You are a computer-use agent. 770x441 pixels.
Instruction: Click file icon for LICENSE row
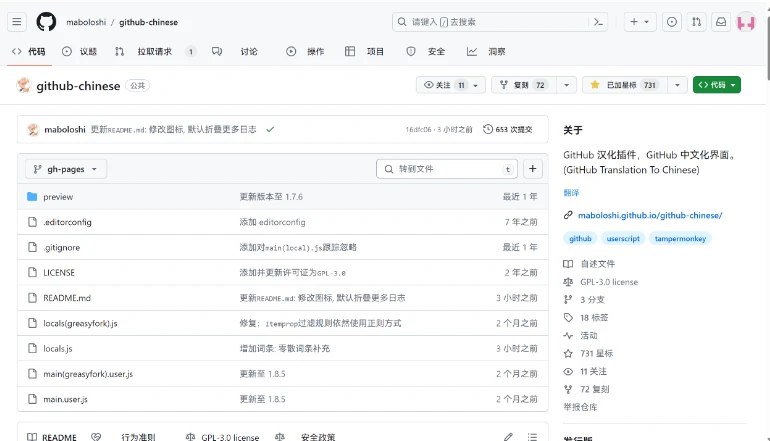32,272
